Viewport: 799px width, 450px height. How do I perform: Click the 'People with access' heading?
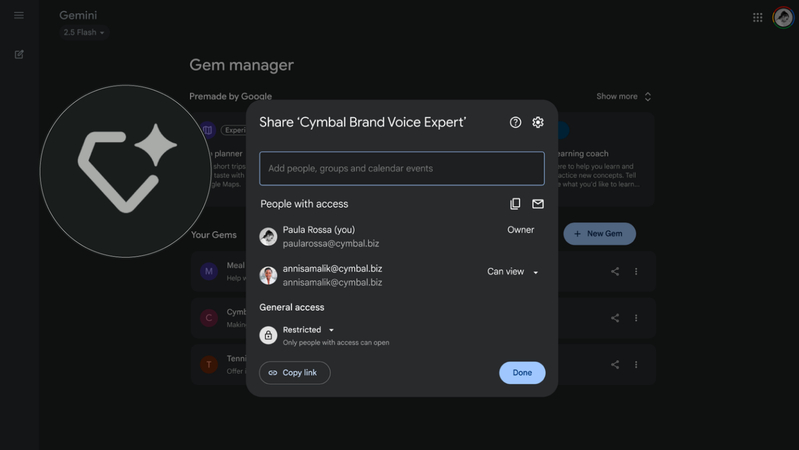tap(304, 204)
